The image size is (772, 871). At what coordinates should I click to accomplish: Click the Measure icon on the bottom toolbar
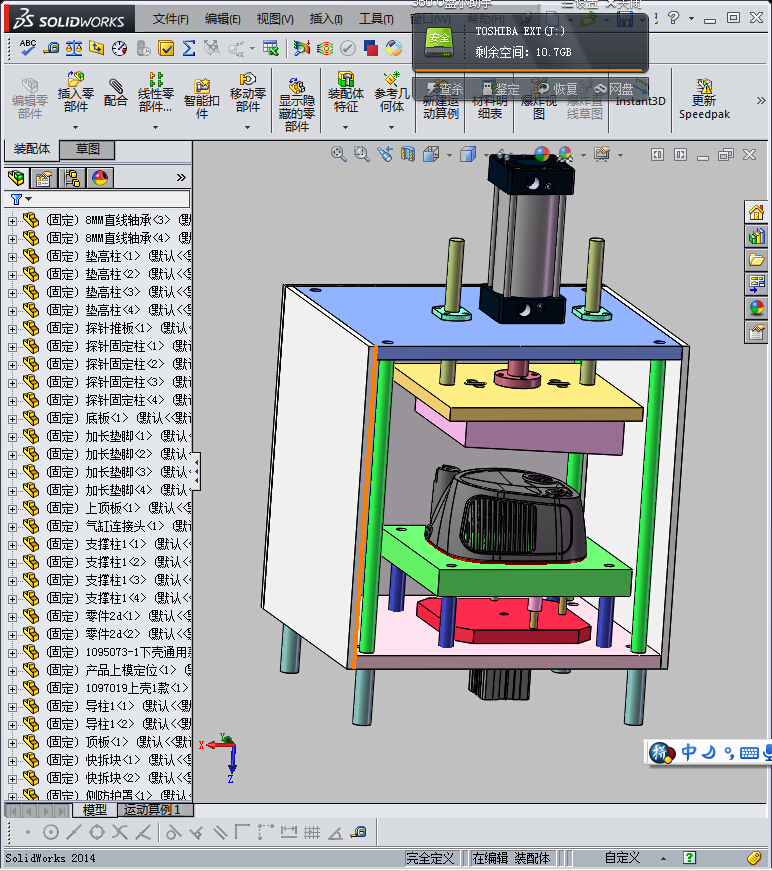pyautogui.click(x=359, y=832)
